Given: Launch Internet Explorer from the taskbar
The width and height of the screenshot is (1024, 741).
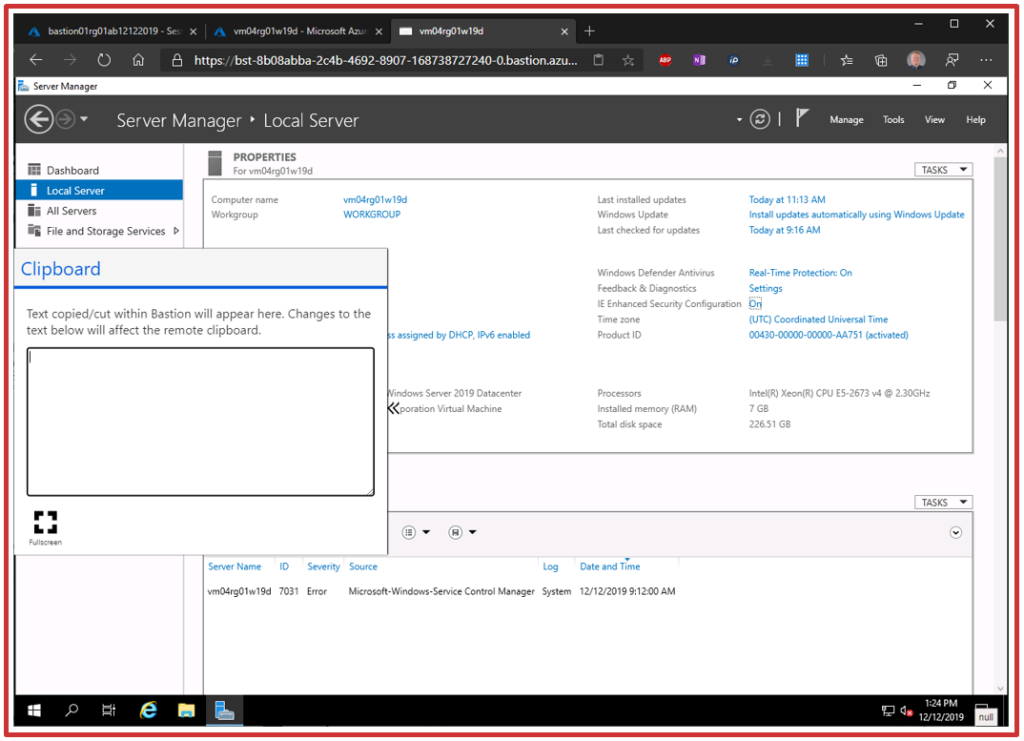Looking at the screenshot, I should tap(148, 710).
